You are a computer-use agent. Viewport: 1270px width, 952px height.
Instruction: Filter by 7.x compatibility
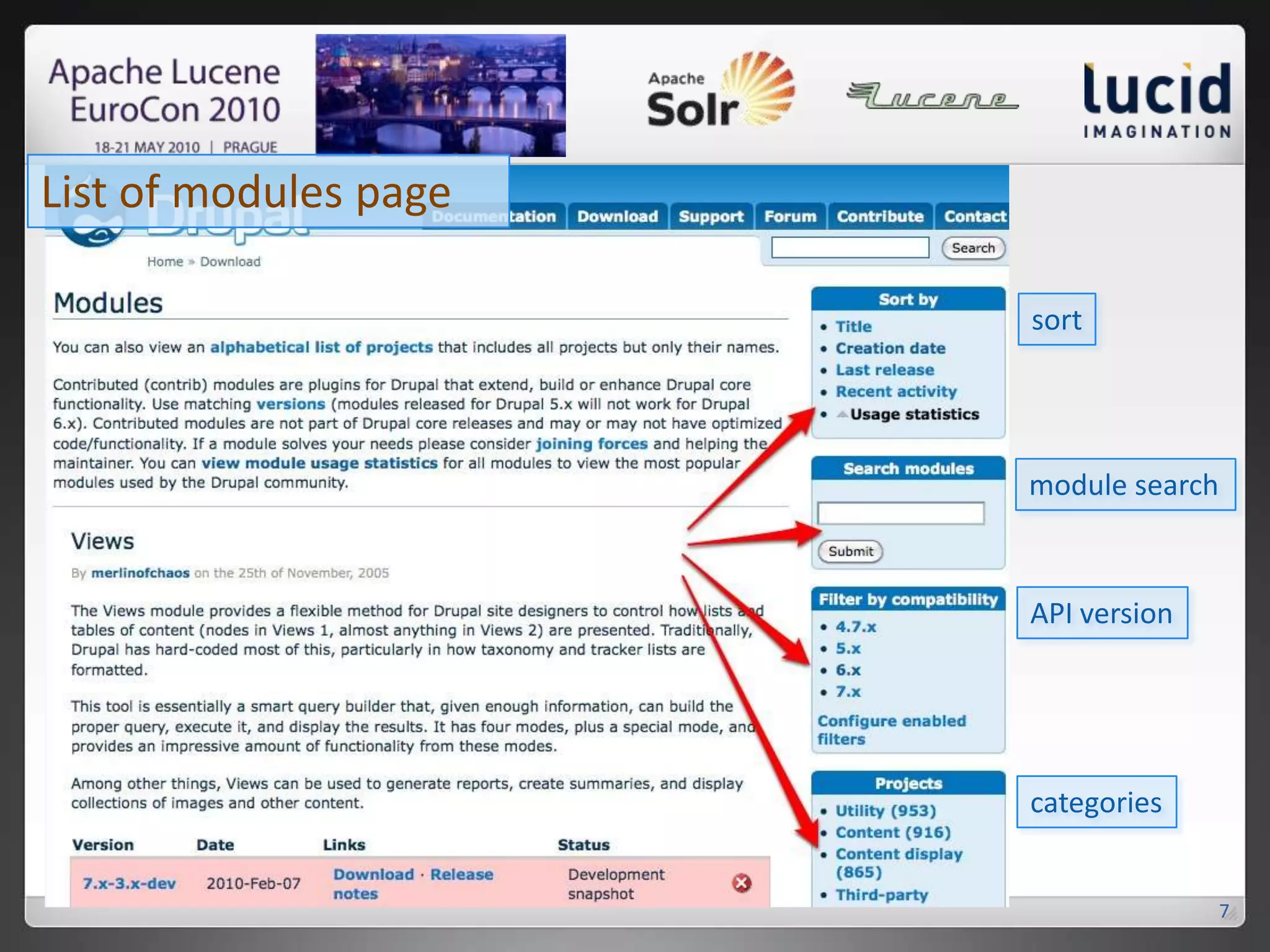[848, 692]
